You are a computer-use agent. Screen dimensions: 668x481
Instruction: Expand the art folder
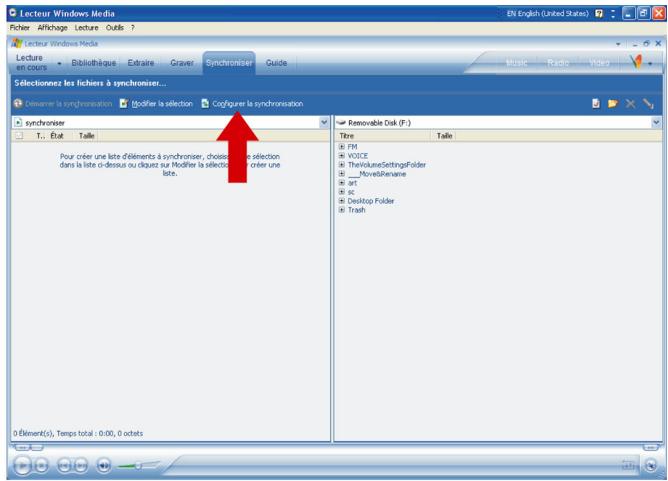coord(342,183)
